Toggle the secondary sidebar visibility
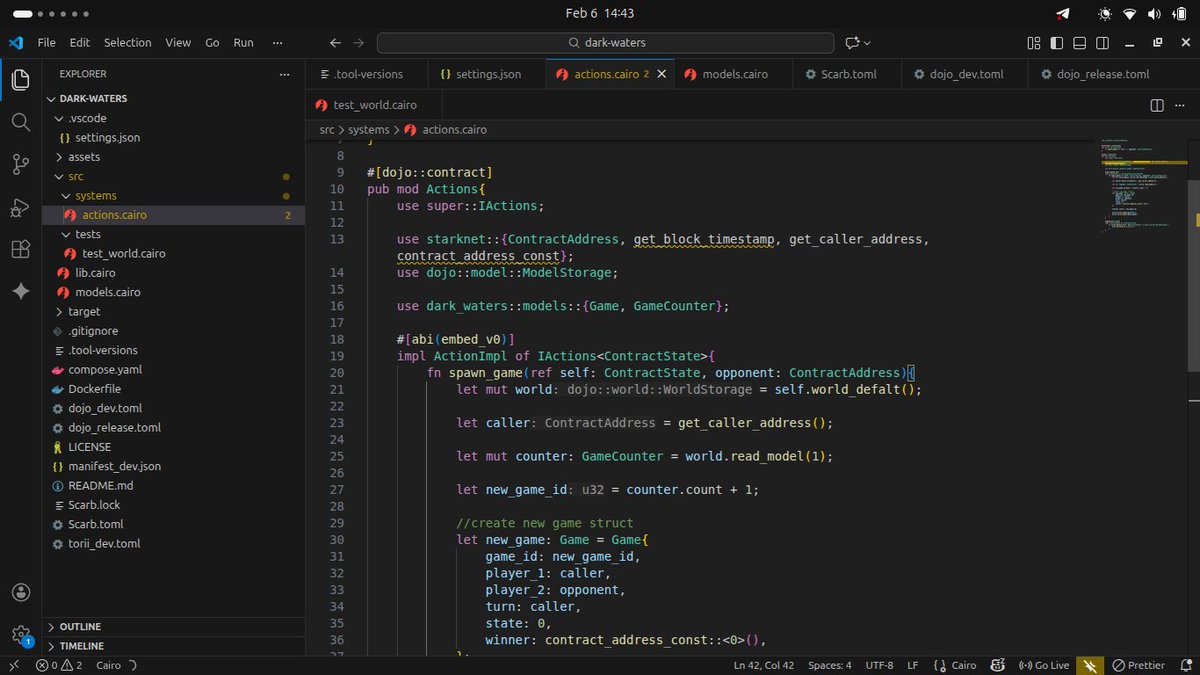 (1101, 44)
